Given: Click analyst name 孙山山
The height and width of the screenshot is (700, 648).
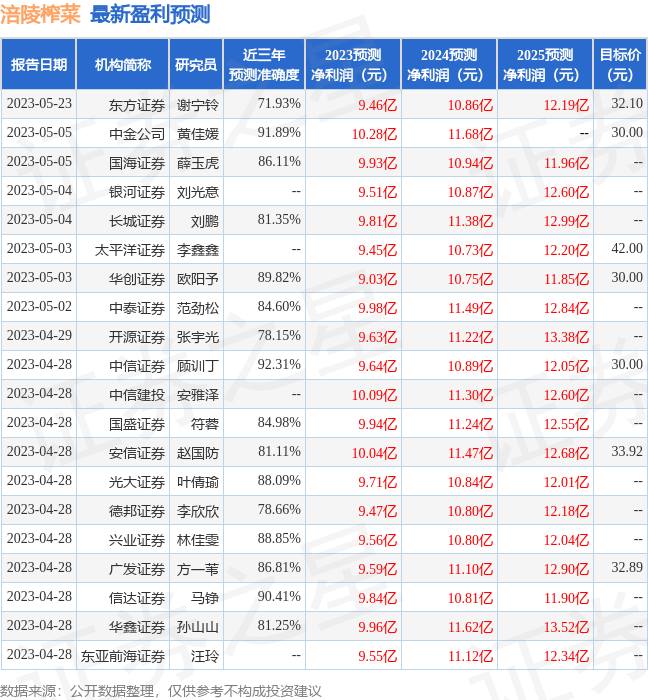Looking at the screenshot, I should [198, 627].
